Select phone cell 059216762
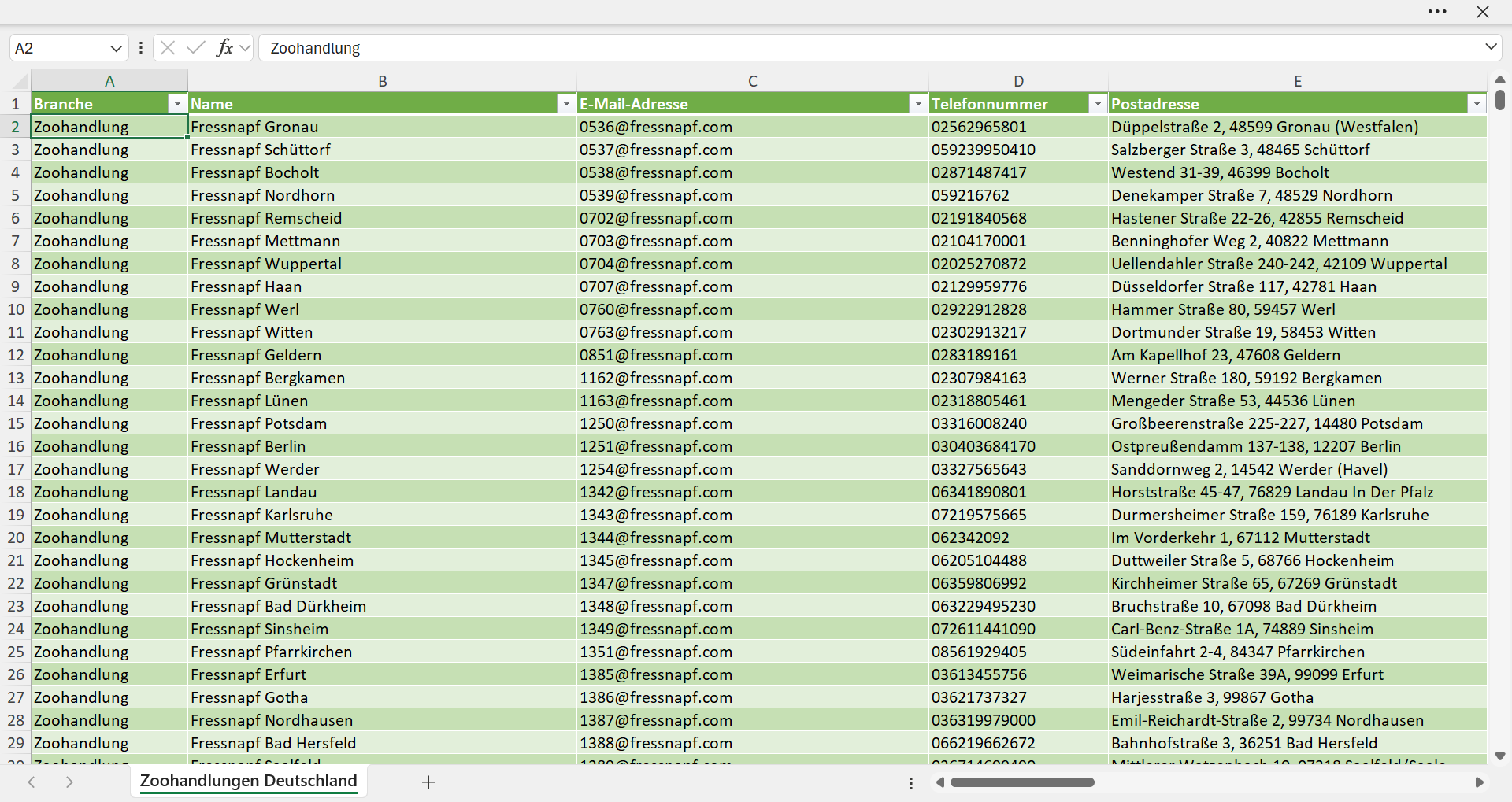The image size is (1512, 802). (1018, 195)
